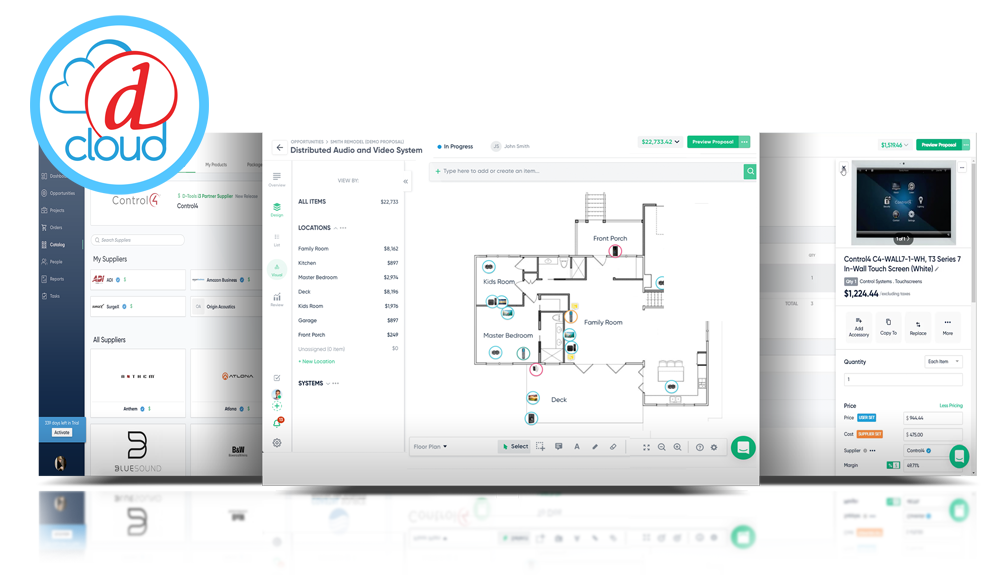Select the Design layers icon in the sidebar
The image size is (1000, 575).
(x=277, y=209)
